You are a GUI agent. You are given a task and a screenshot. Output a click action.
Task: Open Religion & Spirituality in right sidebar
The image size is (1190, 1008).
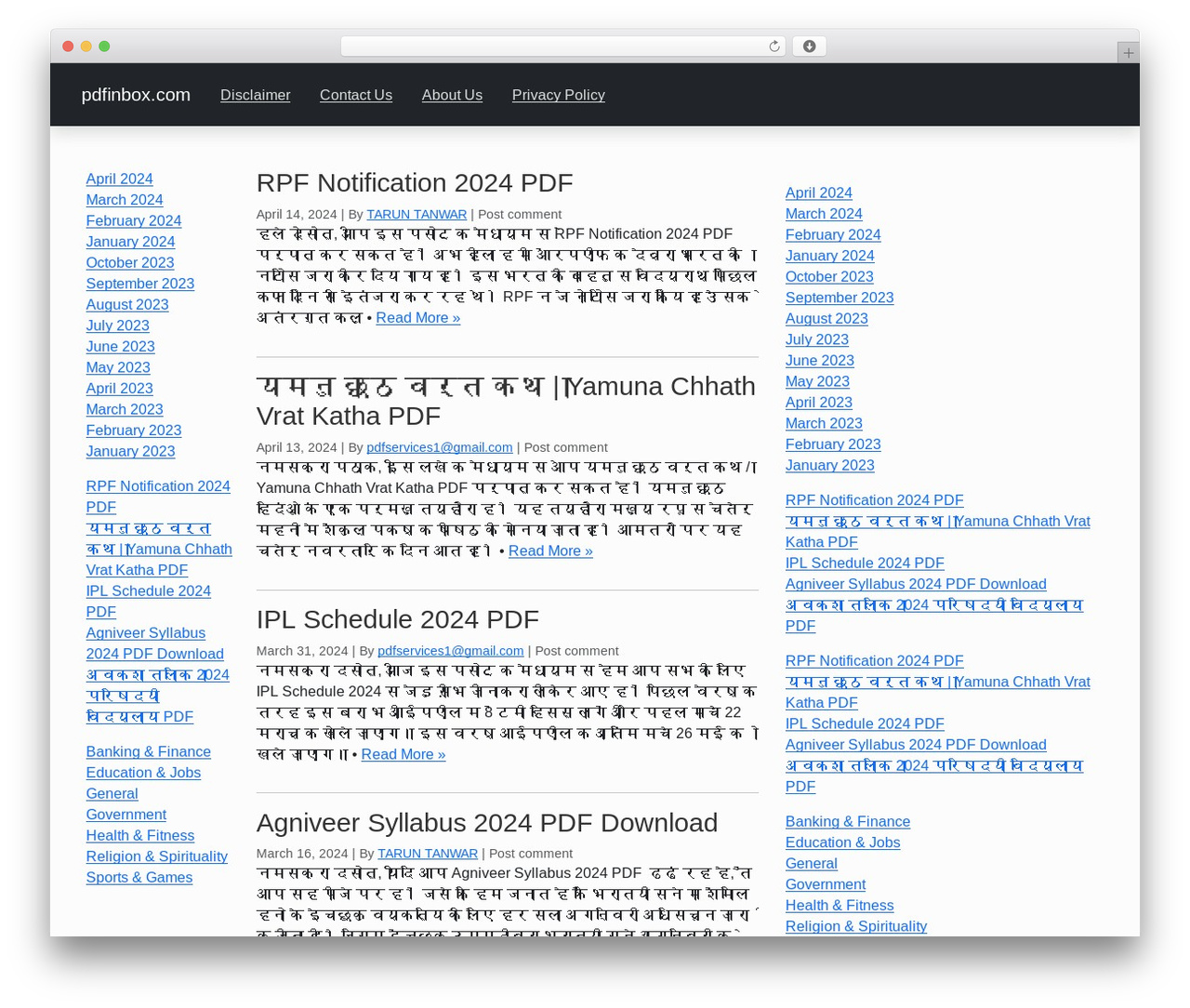pos(856,926)
